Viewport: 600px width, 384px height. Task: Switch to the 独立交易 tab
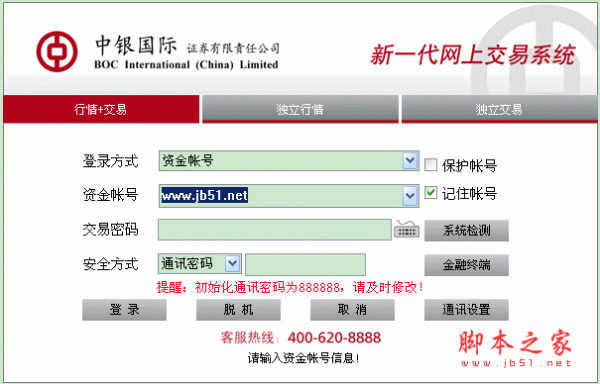point(499,109)
